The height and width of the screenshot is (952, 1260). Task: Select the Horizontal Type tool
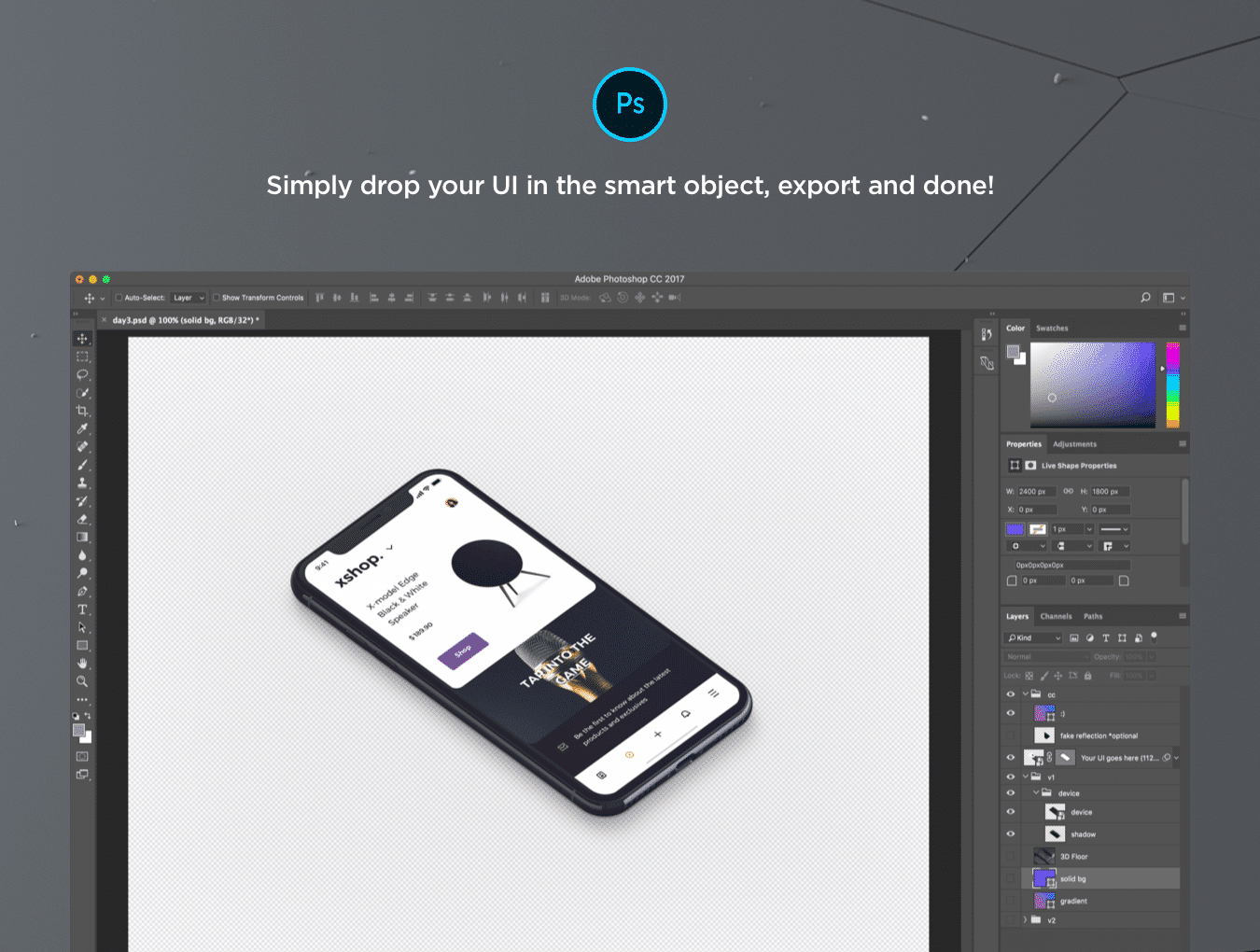pyautogui.click(x=82, y=609)
